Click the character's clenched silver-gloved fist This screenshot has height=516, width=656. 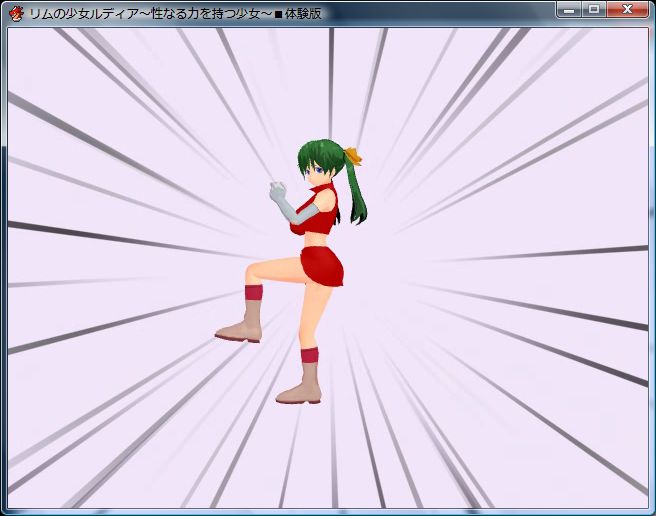[x=275, y=191]
